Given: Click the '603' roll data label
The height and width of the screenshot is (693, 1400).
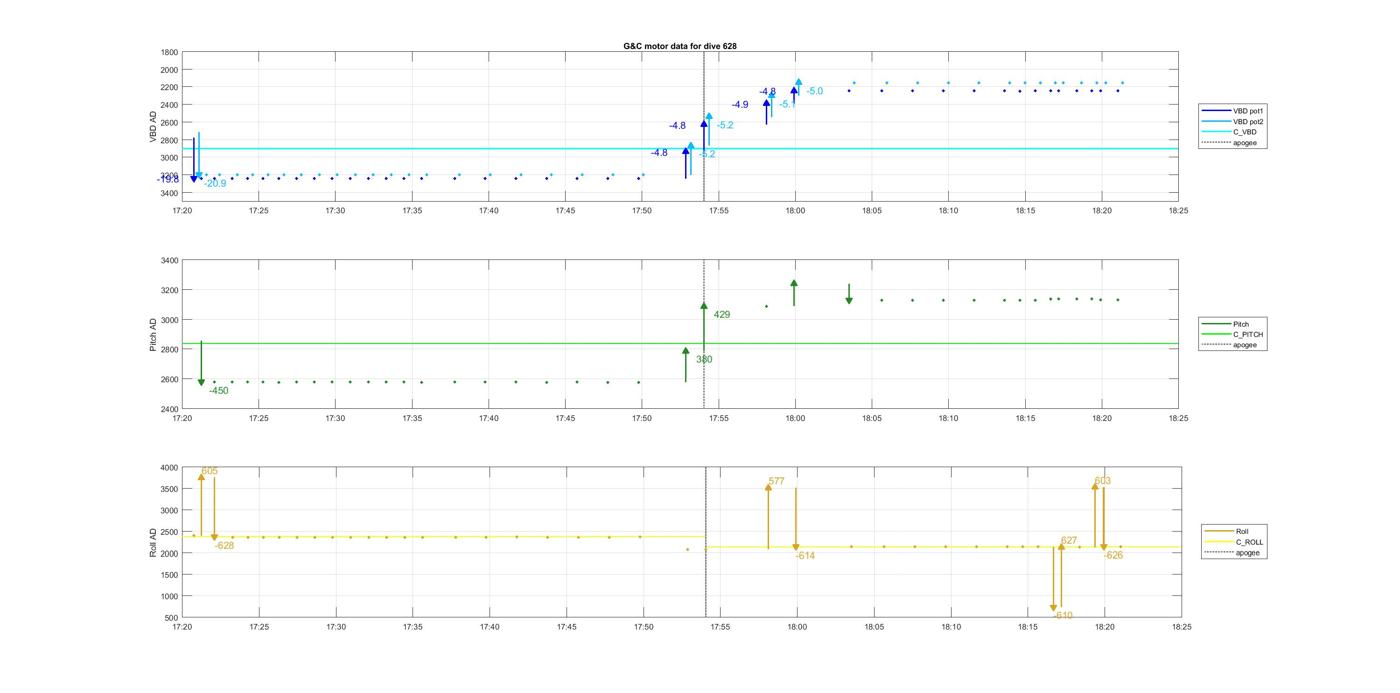Looking at the screenshot, I should click(x=1102, y=481).
